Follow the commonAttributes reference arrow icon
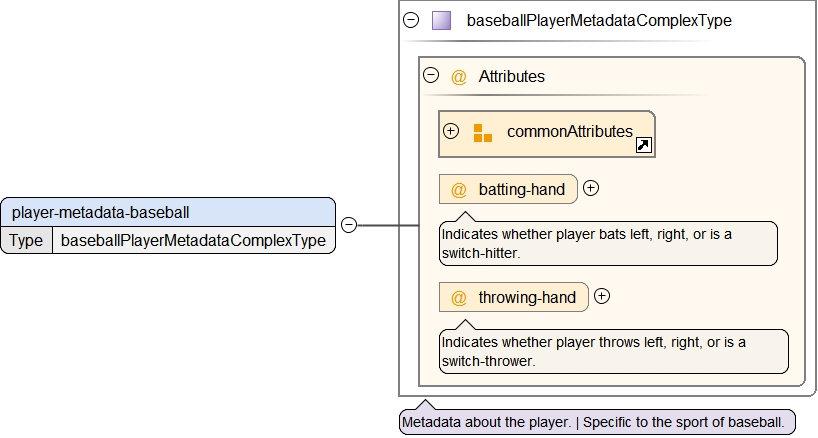This screenshot has height=438, width=818. 644,146
